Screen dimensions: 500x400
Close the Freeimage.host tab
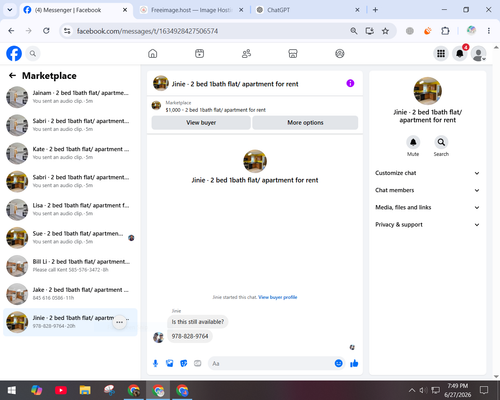point(241,10)
